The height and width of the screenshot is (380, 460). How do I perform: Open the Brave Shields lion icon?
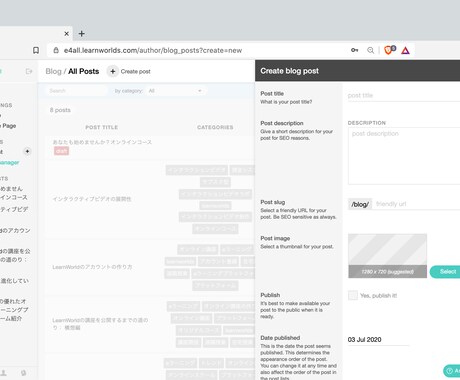coord(389,50)
